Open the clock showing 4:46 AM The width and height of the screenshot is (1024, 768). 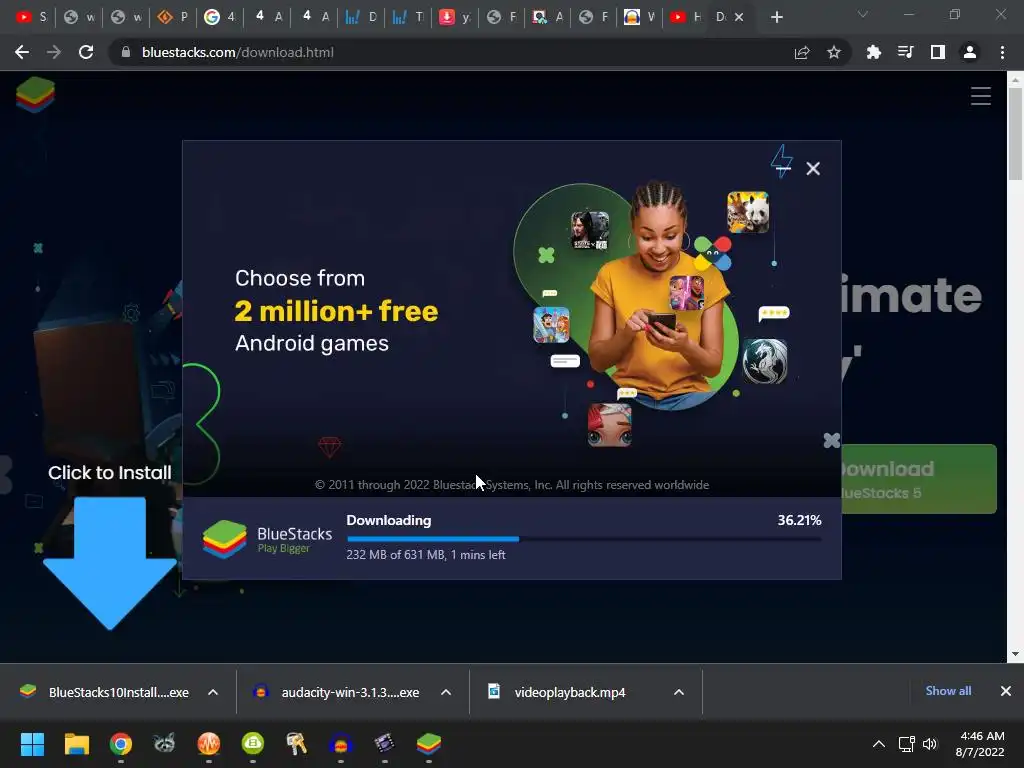point(980,744)
